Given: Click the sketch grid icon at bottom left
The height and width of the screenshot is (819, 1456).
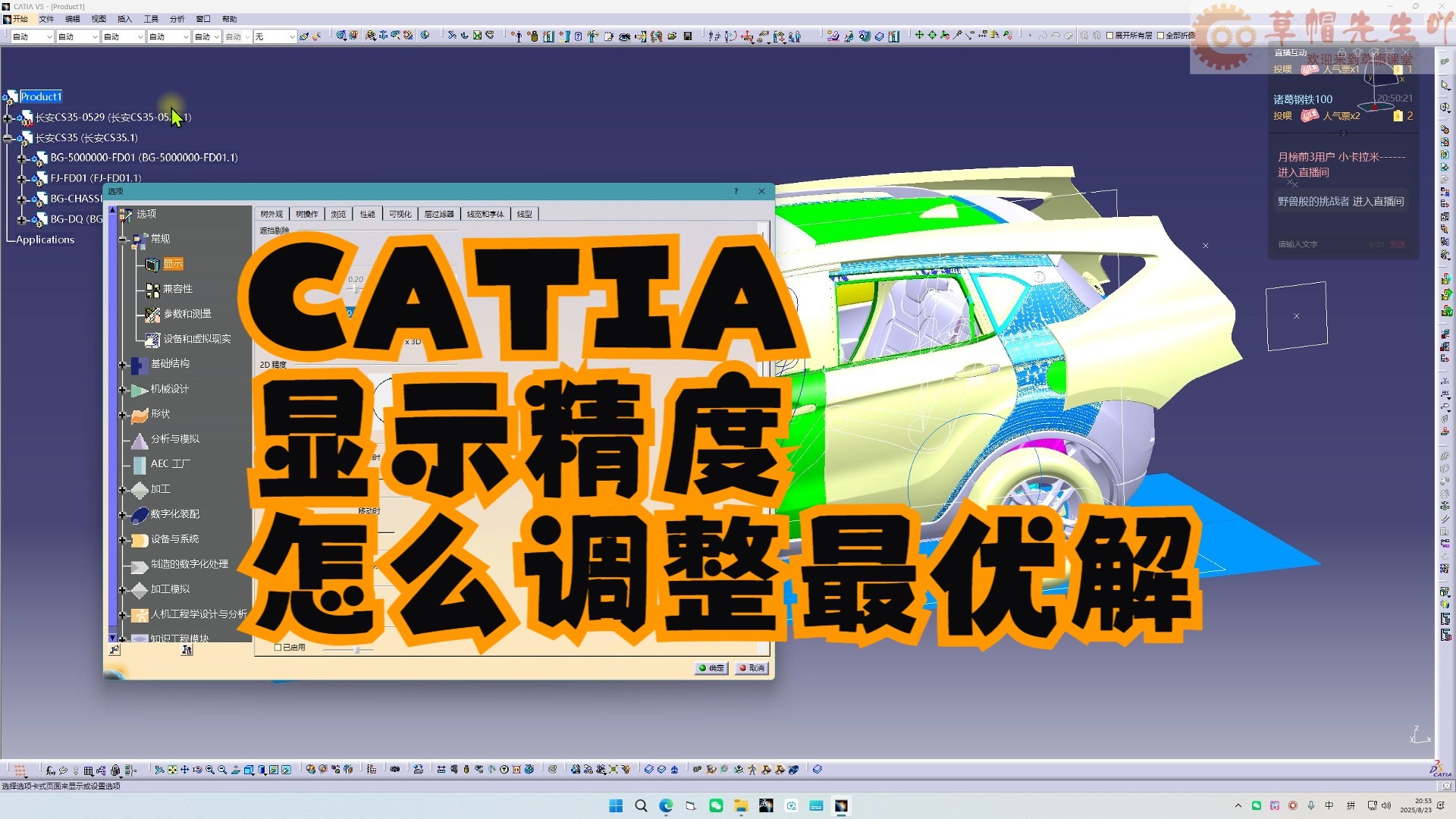Looking at the screenshot, I should click(x=20, y=770).
